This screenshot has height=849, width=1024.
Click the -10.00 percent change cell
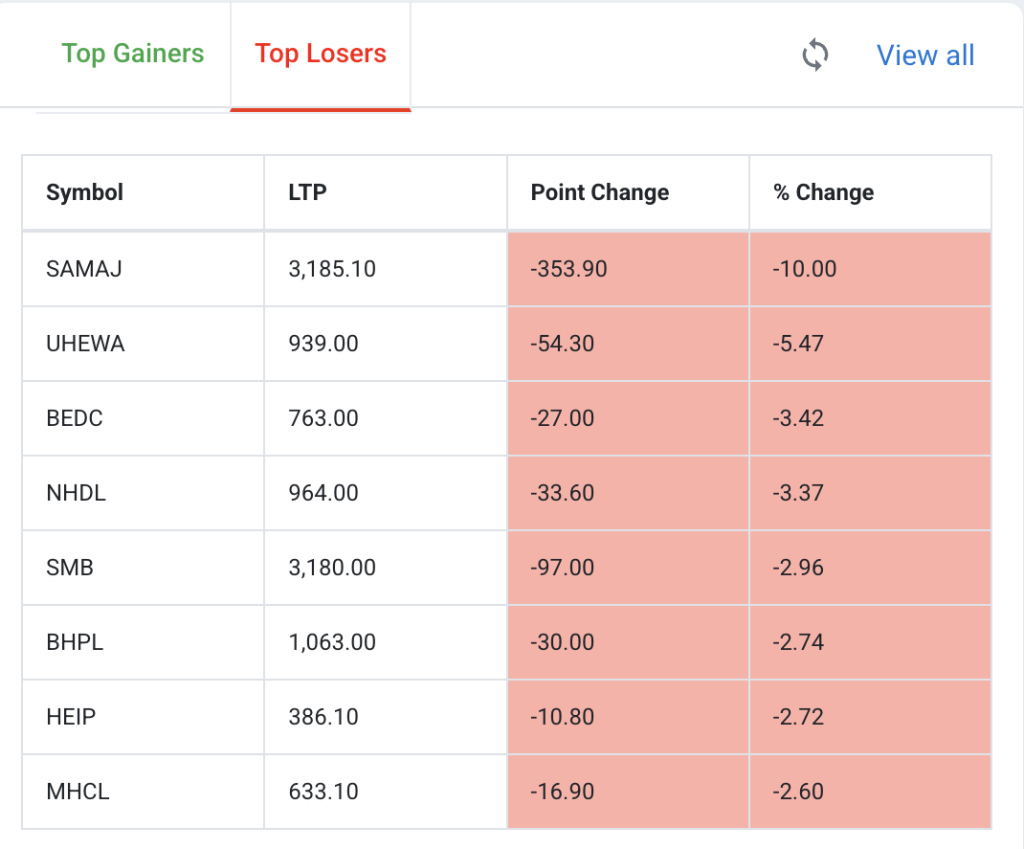pyautogui.click(x=804, y=269)
